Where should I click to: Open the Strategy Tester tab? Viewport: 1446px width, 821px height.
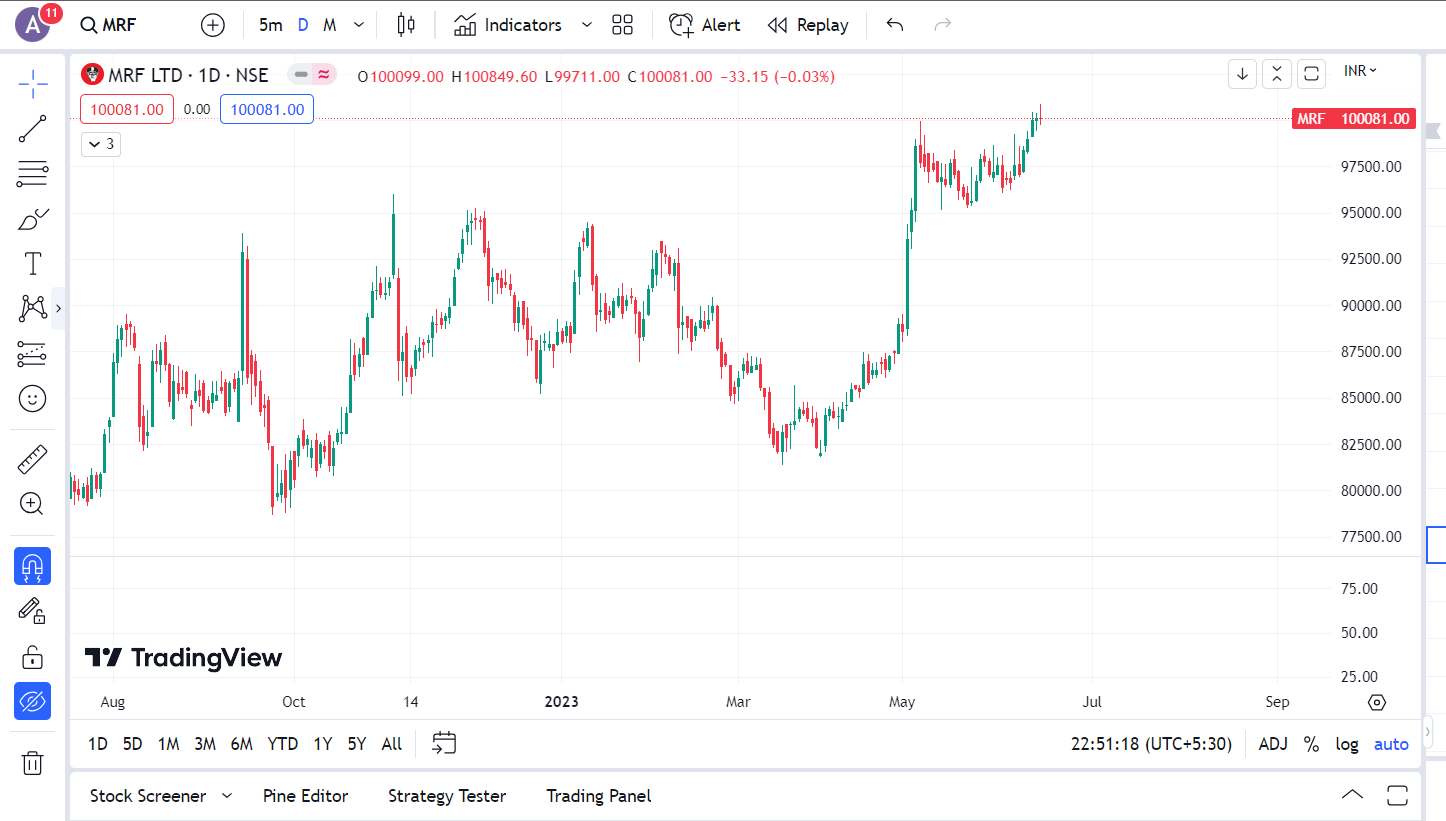(x=447, y=796)
